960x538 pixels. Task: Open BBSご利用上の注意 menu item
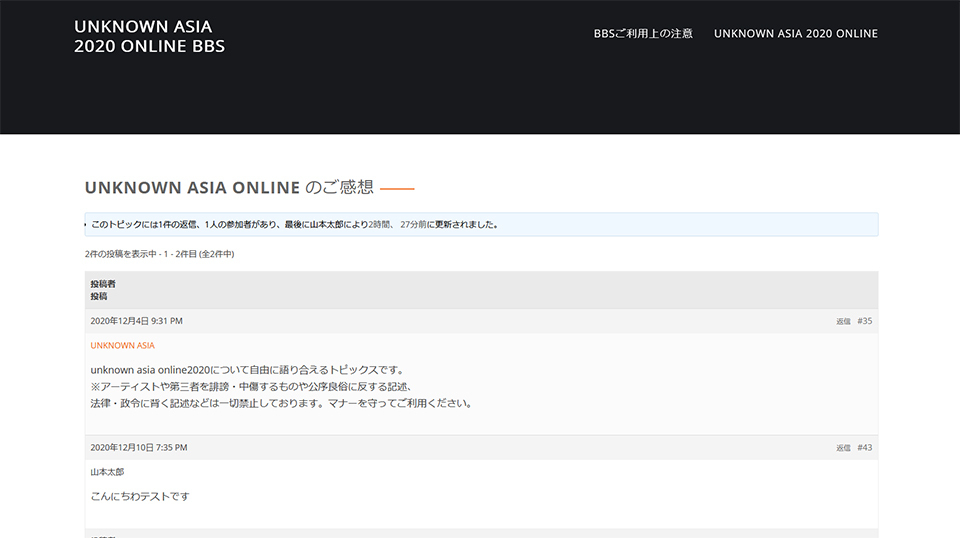[643, 34]
